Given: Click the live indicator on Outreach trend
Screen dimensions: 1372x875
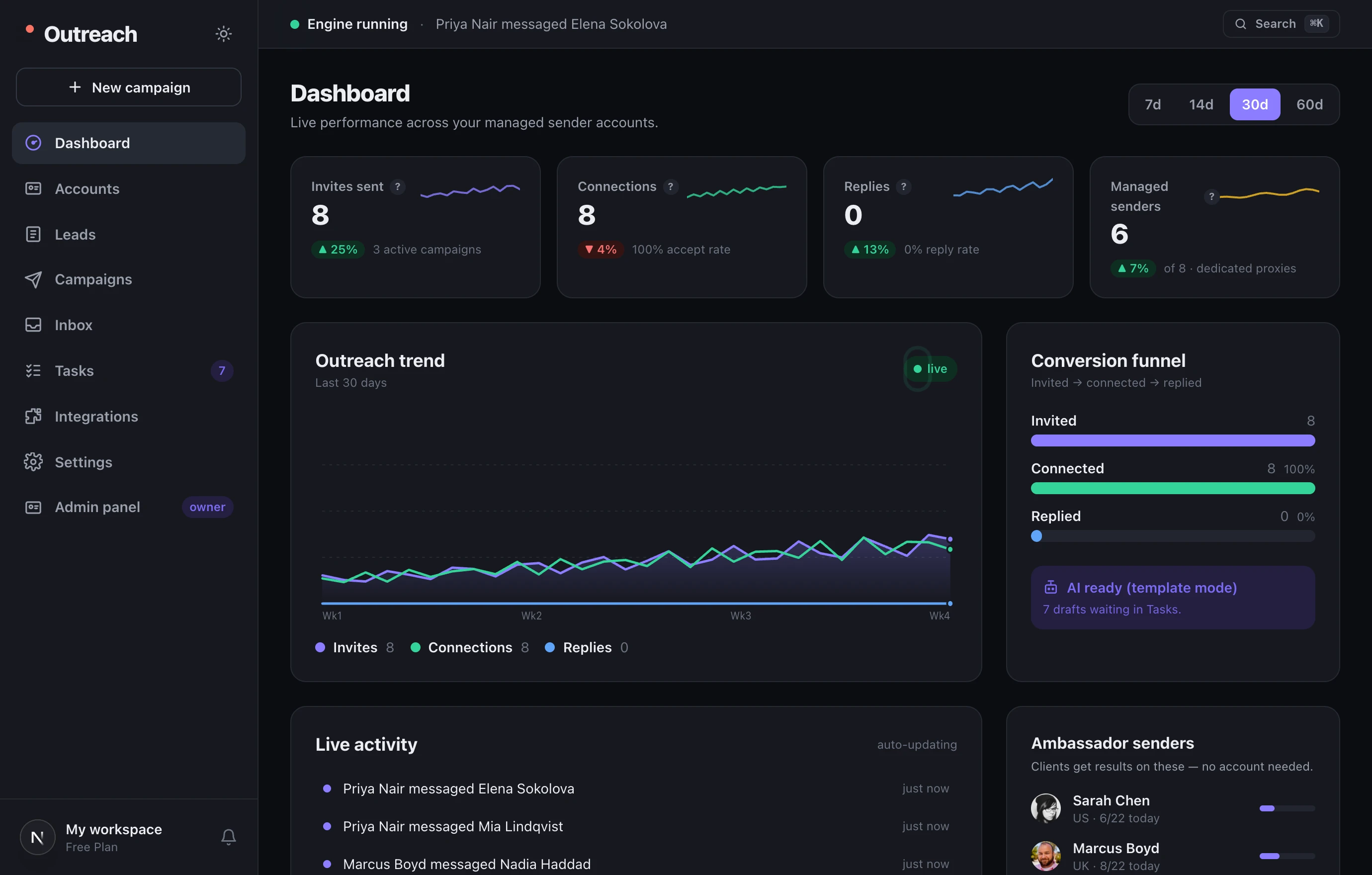Looking at the screenshot, I should (931, 368).
